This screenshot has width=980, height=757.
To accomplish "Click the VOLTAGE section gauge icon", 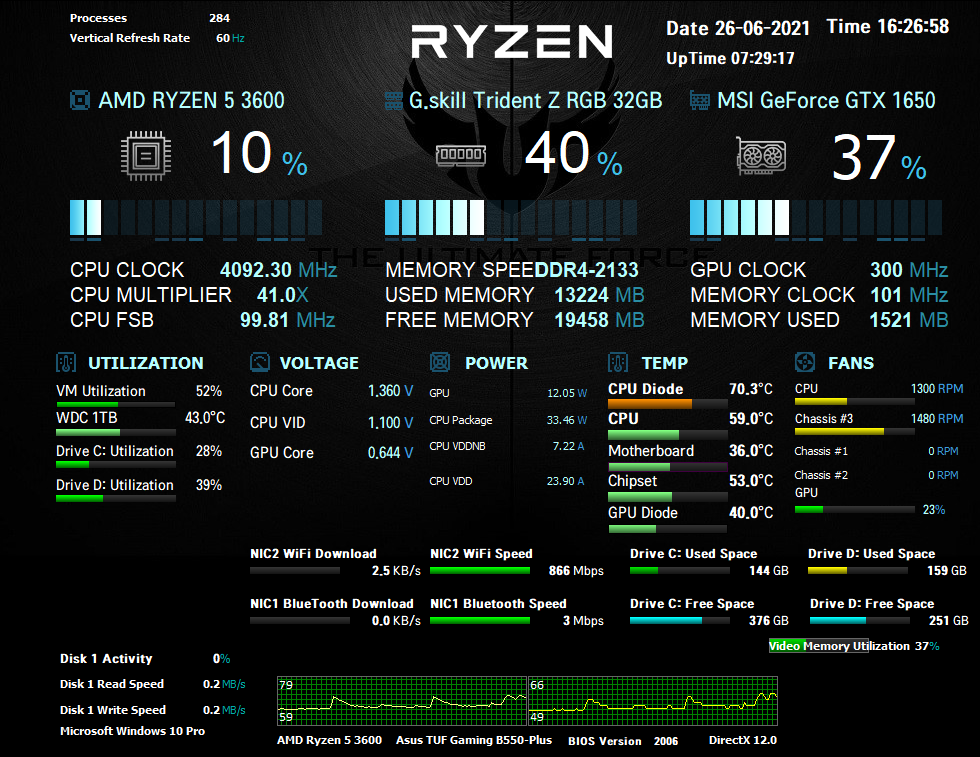I will (260, 363).
